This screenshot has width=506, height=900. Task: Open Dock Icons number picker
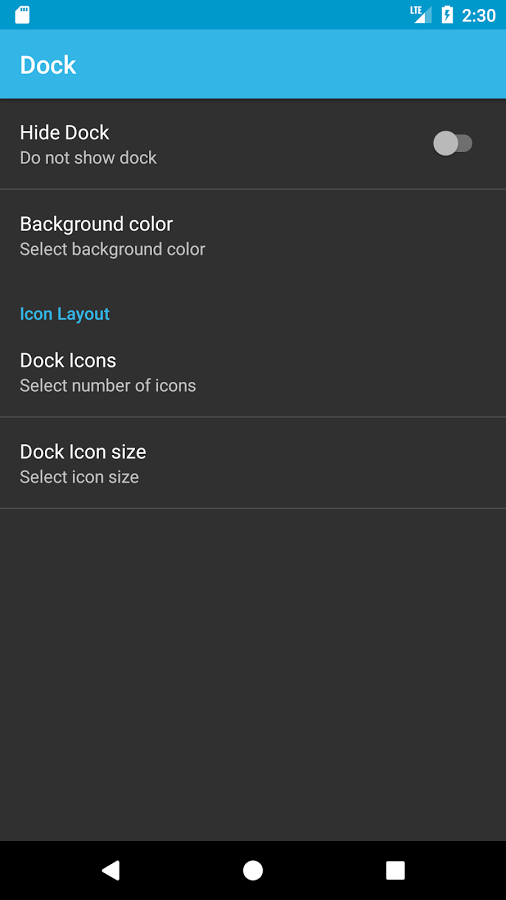coord(253,372)
